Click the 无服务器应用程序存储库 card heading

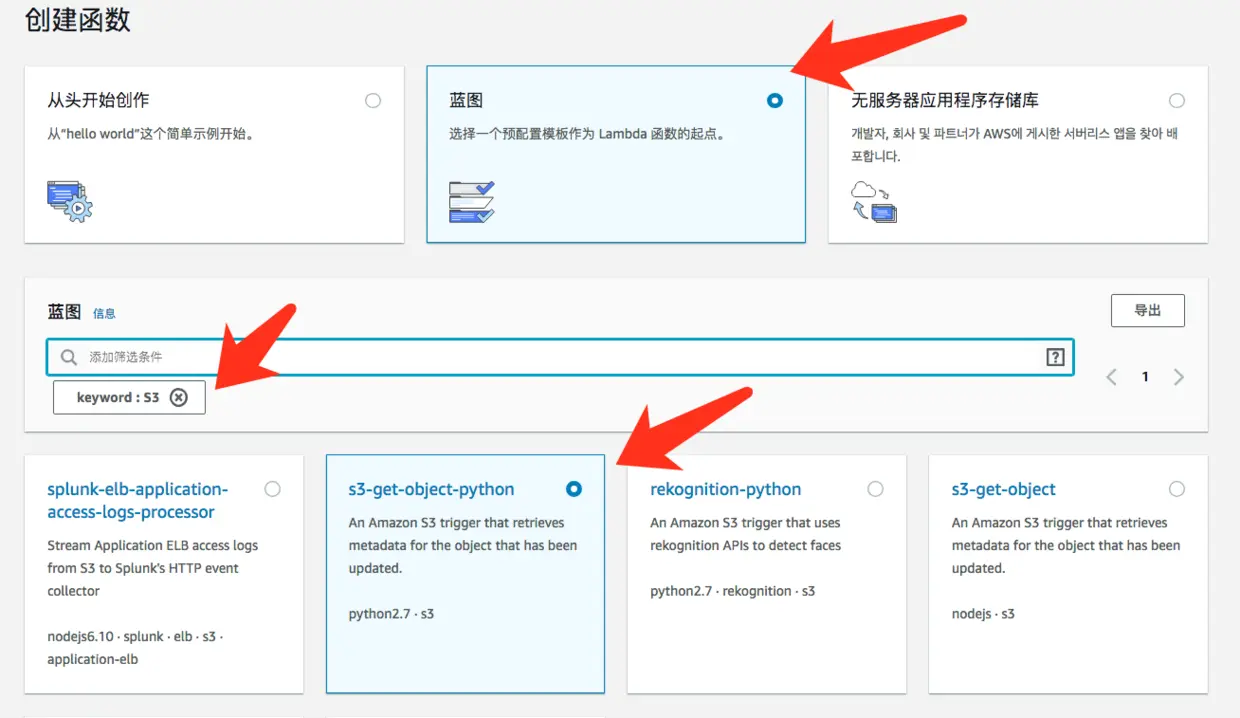(x=944, y=100)
